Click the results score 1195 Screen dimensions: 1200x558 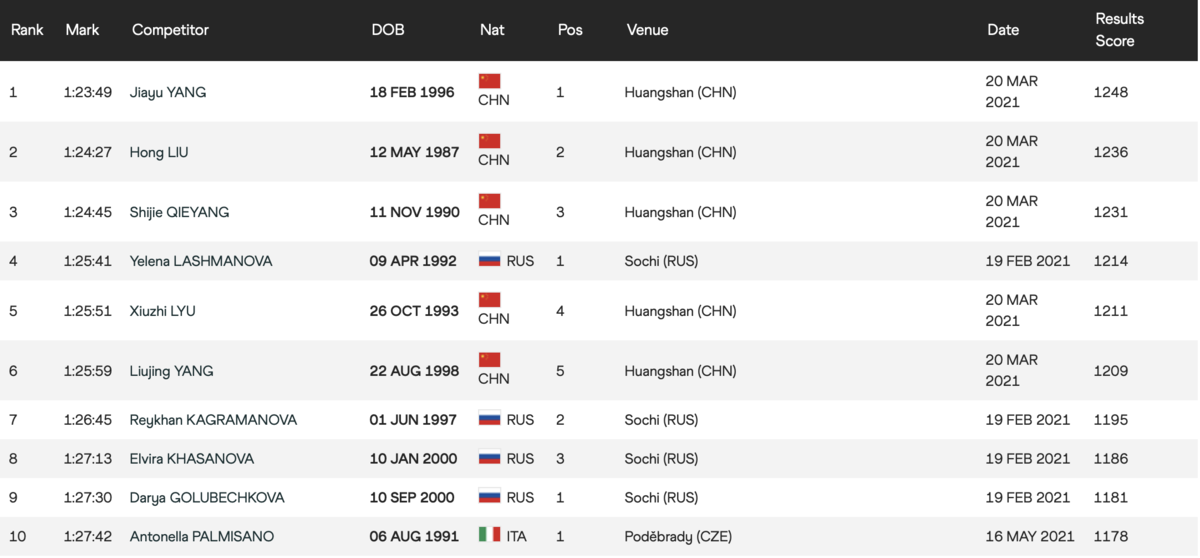tap(1111, 420)
